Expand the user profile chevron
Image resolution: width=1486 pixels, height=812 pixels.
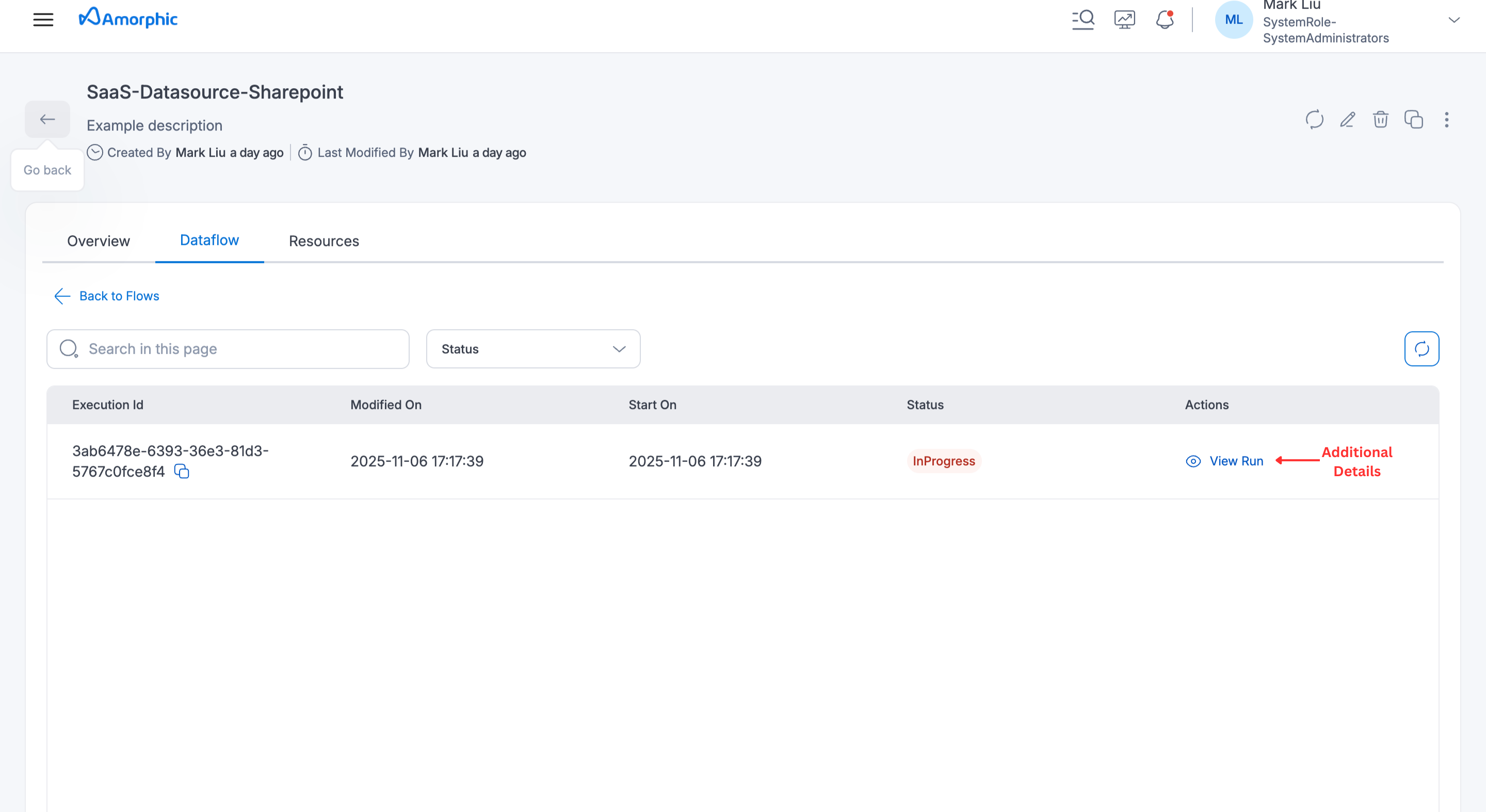tap(1453, 20)
